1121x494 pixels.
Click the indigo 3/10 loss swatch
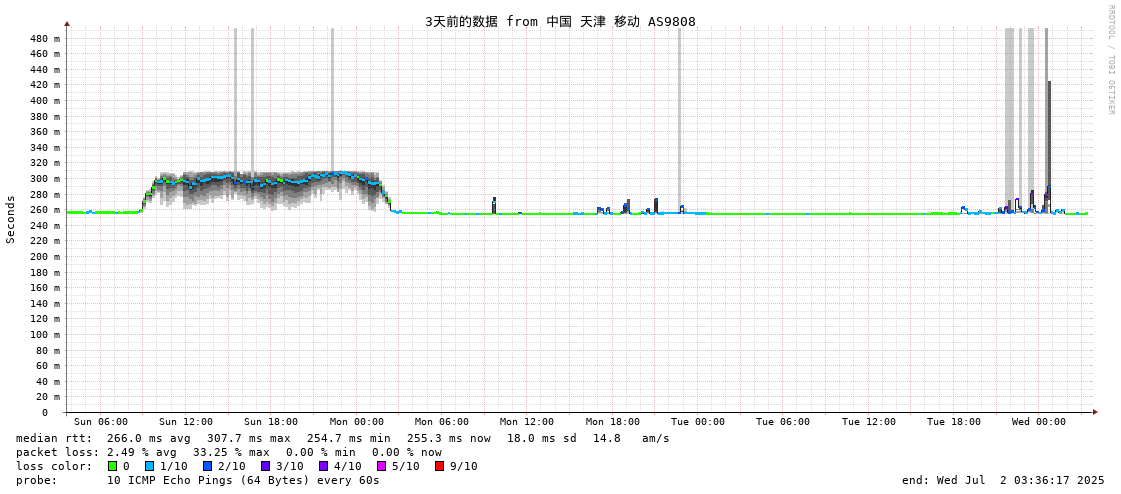click(266, 466)
